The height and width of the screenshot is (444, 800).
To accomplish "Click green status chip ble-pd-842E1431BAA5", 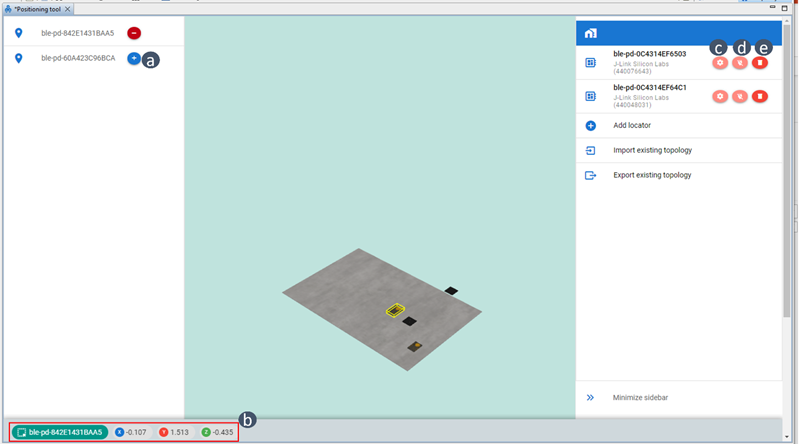I will pos(60,432).
